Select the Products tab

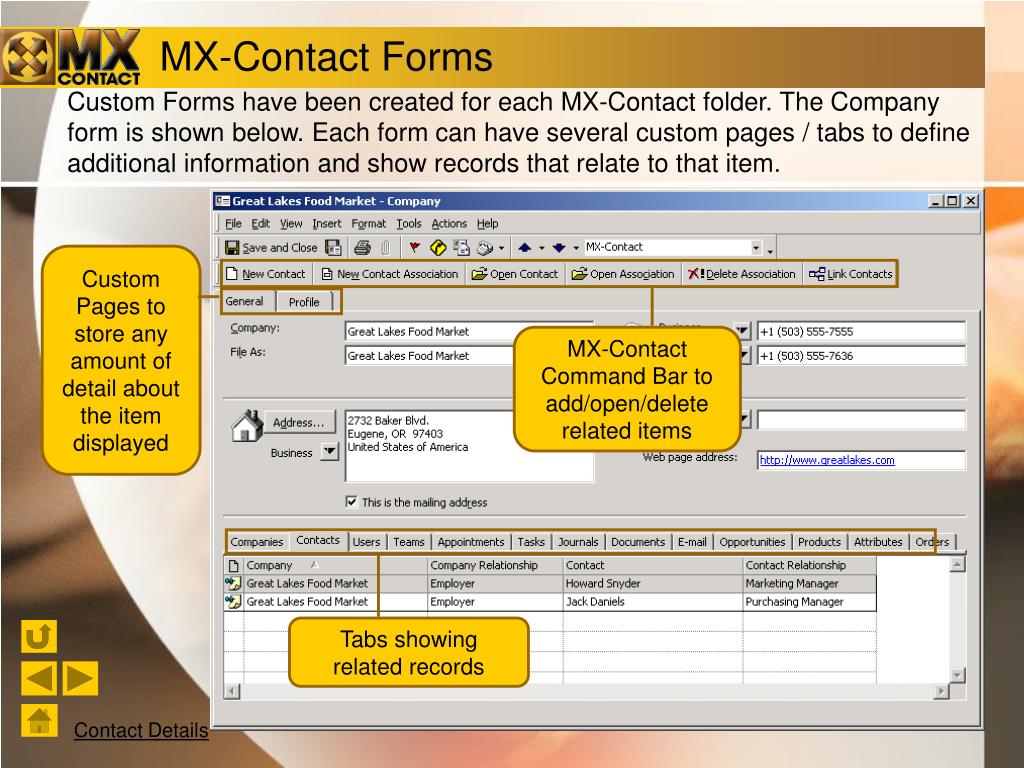820,541
